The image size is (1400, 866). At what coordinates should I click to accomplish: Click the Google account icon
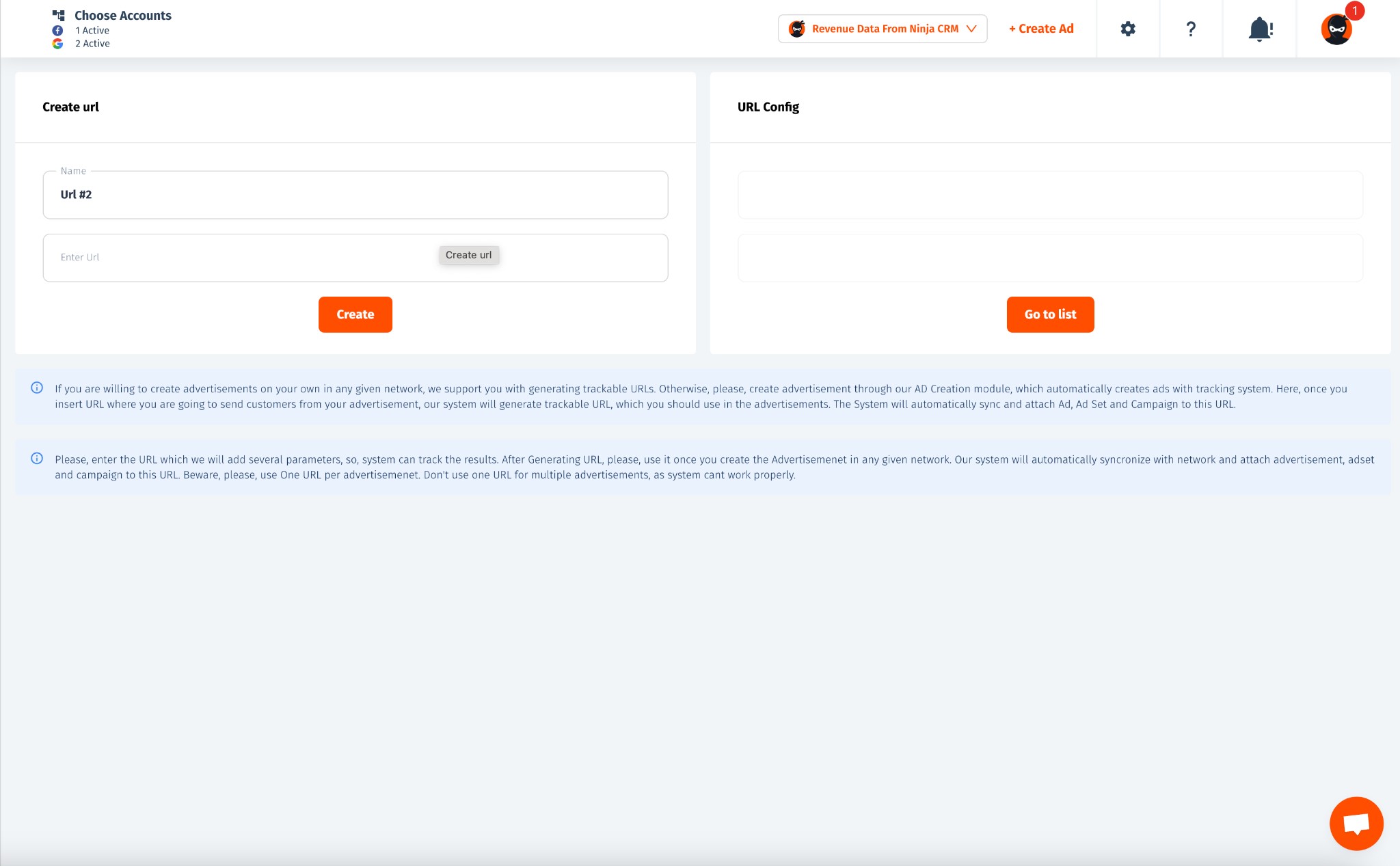click(58, 44)
